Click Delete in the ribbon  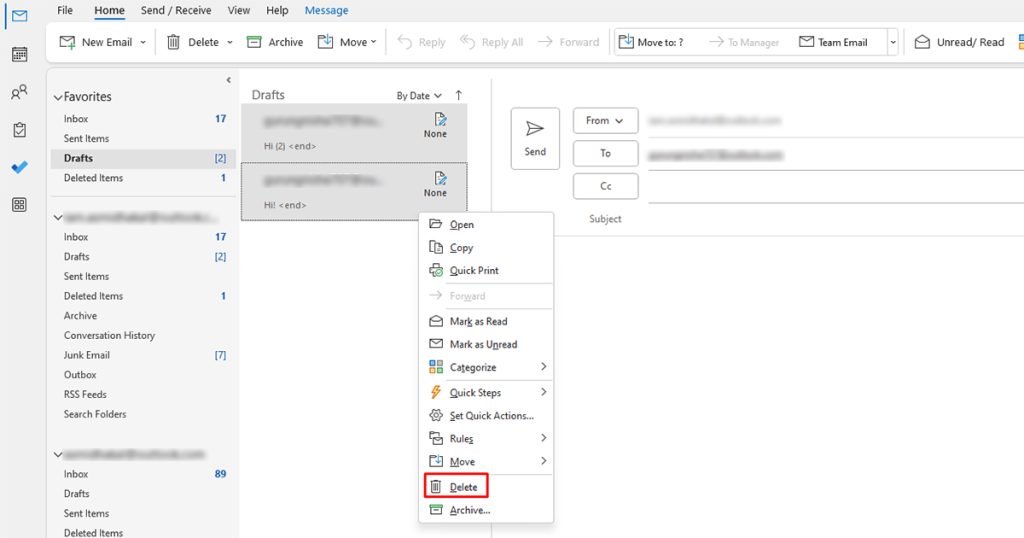coord(193,42)
